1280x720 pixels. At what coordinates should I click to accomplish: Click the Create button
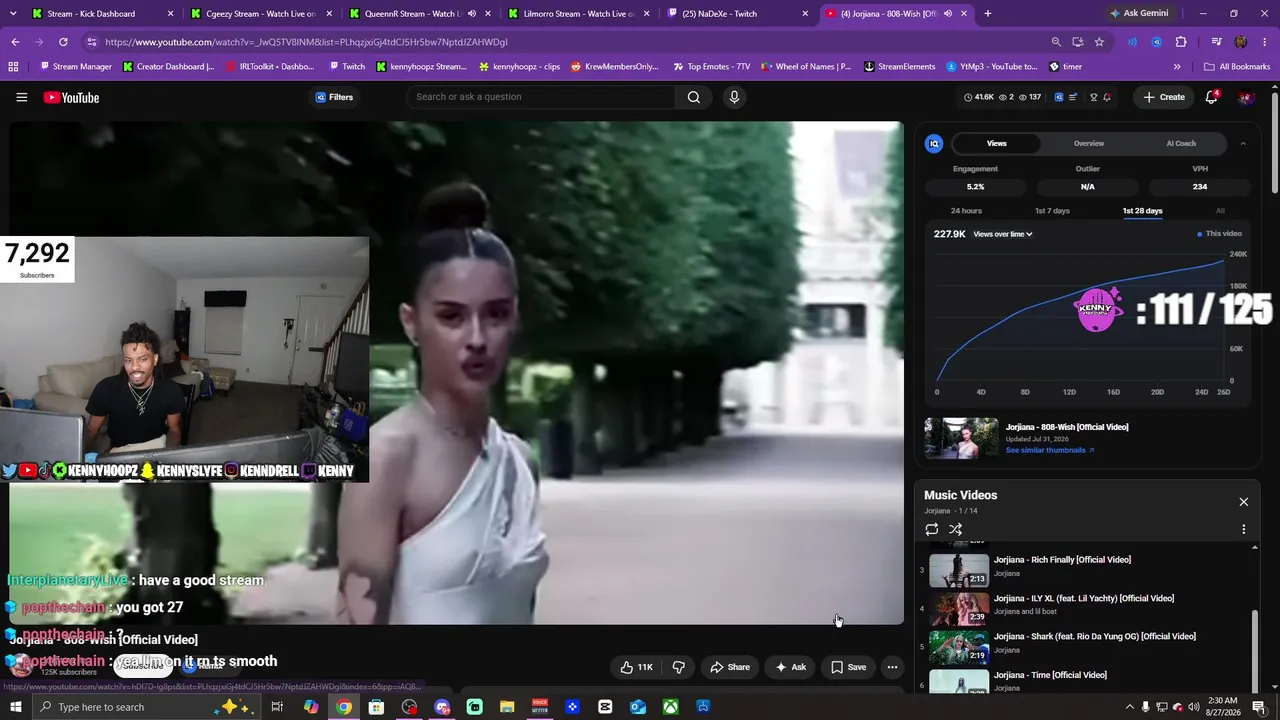[x=1164, y=97]
